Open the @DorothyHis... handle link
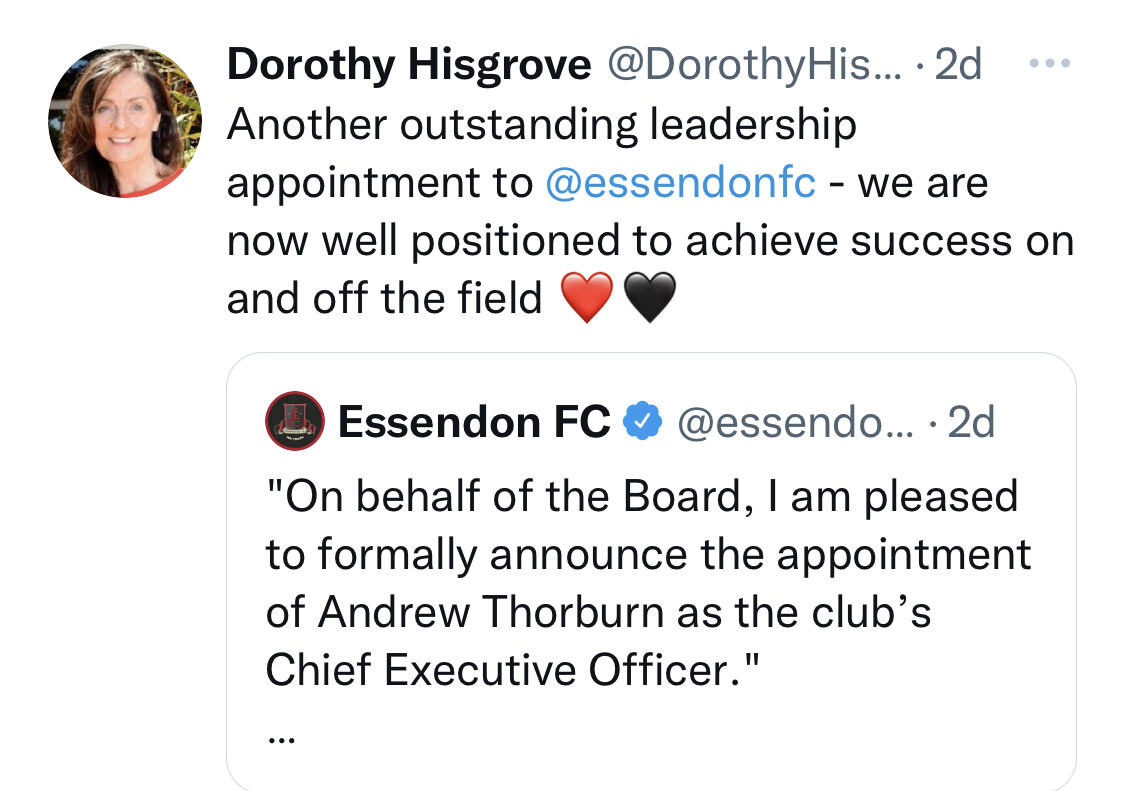This screenshot has width=1125, height=791. pos(754,65)
